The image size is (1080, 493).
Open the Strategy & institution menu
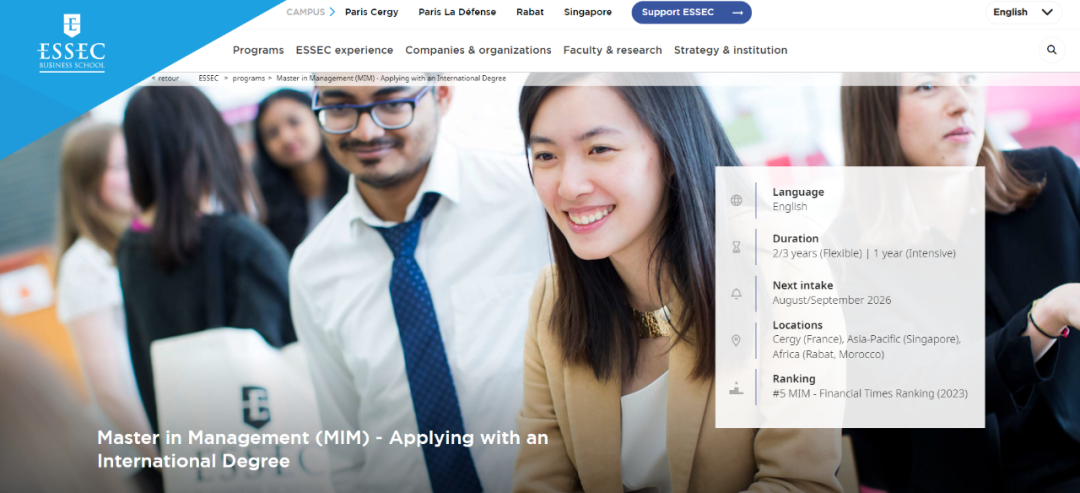coord(731,50)
